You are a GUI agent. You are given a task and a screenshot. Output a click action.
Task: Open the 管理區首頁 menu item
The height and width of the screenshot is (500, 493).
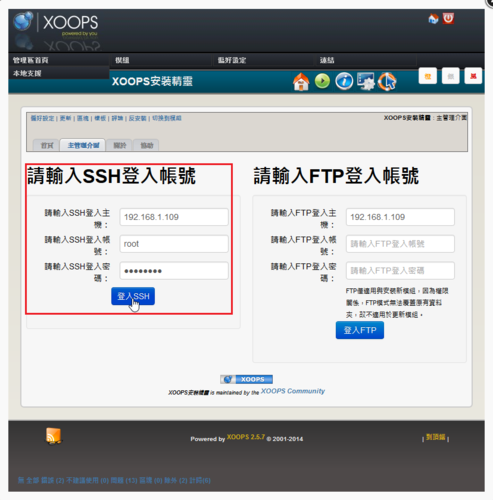[x=31, y=60]
